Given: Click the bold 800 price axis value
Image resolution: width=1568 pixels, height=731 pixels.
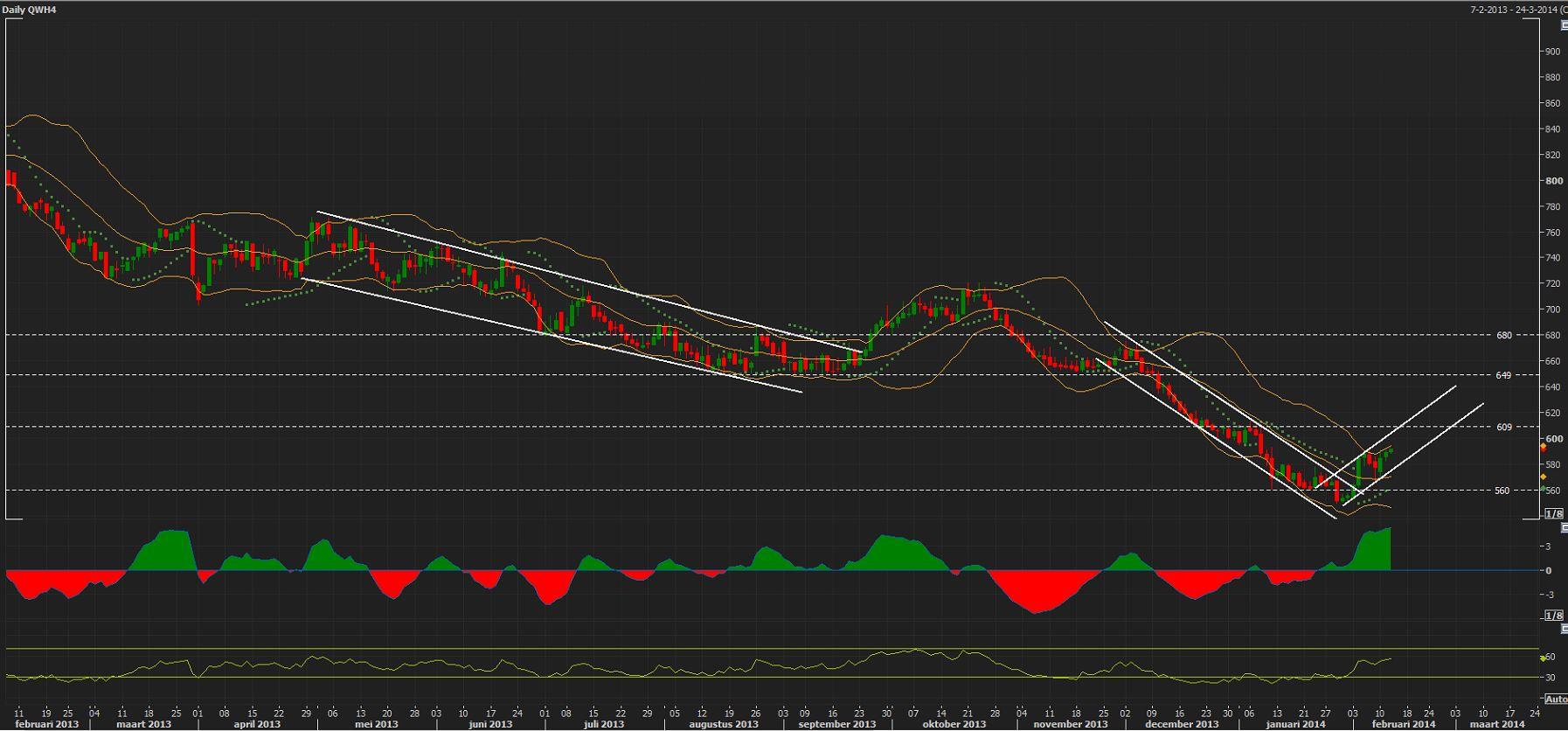Looking at the screenshot, I should (1554, 181).
